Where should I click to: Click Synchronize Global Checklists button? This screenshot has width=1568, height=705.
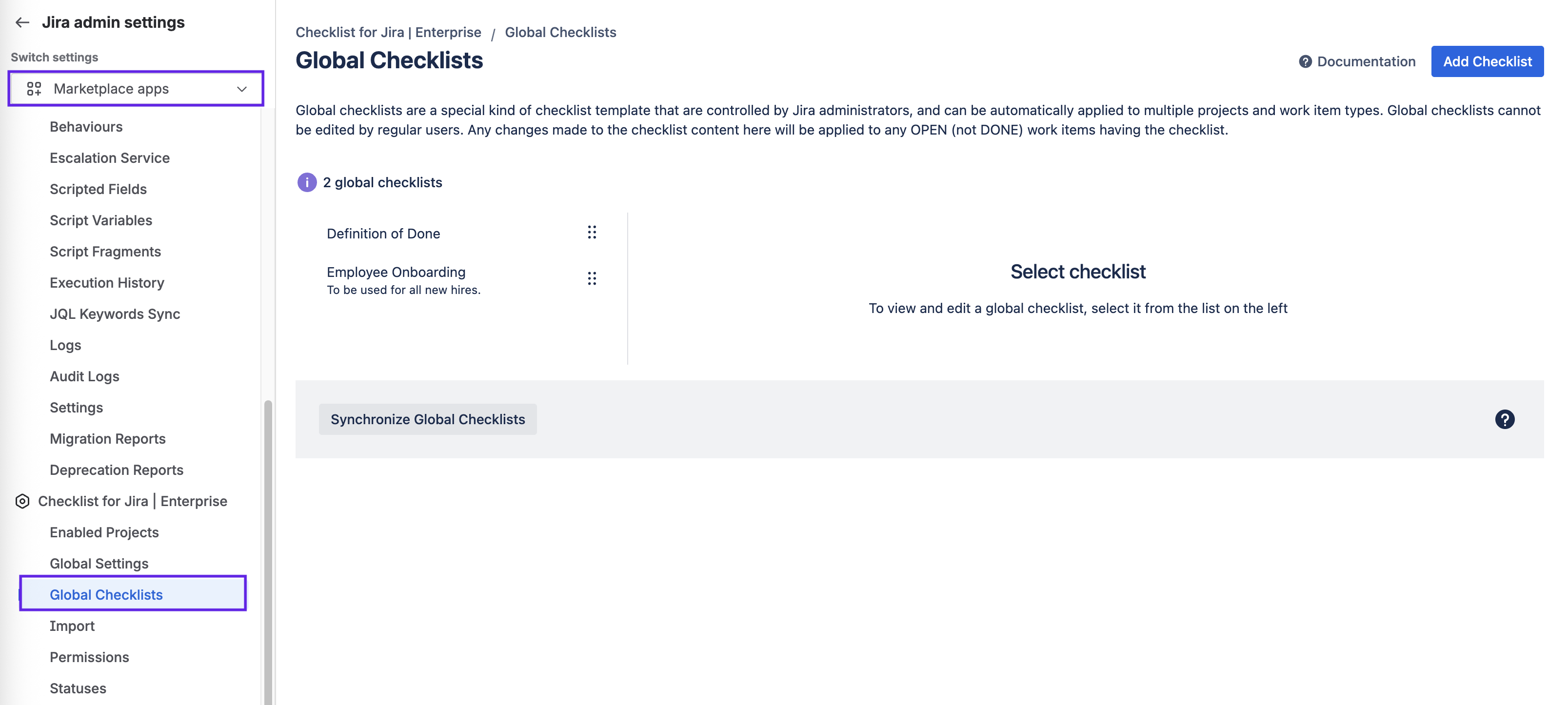[427, 419]
